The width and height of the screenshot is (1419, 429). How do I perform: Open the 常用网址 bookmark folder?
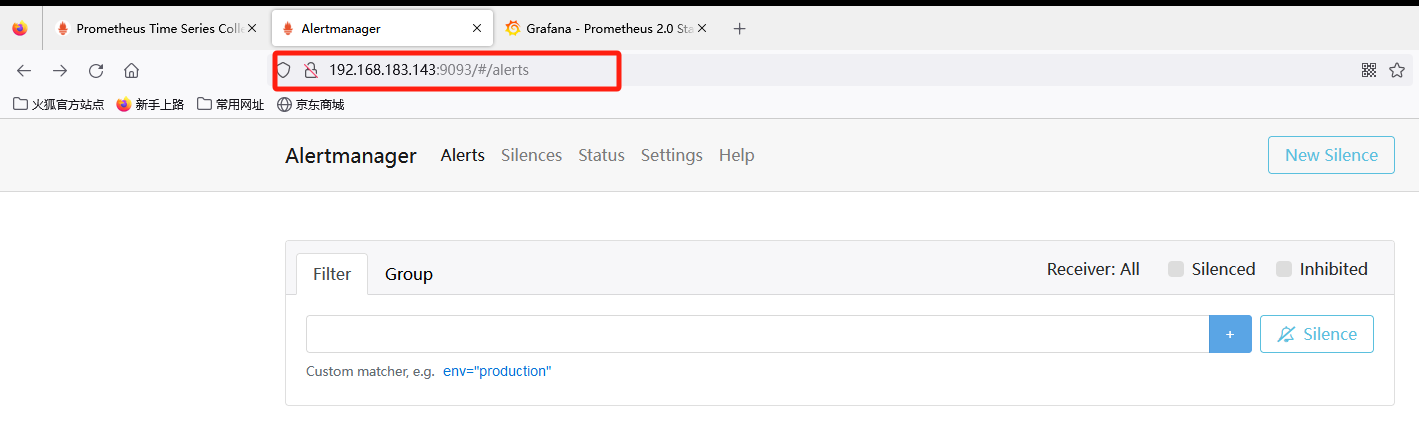(231, 104)
